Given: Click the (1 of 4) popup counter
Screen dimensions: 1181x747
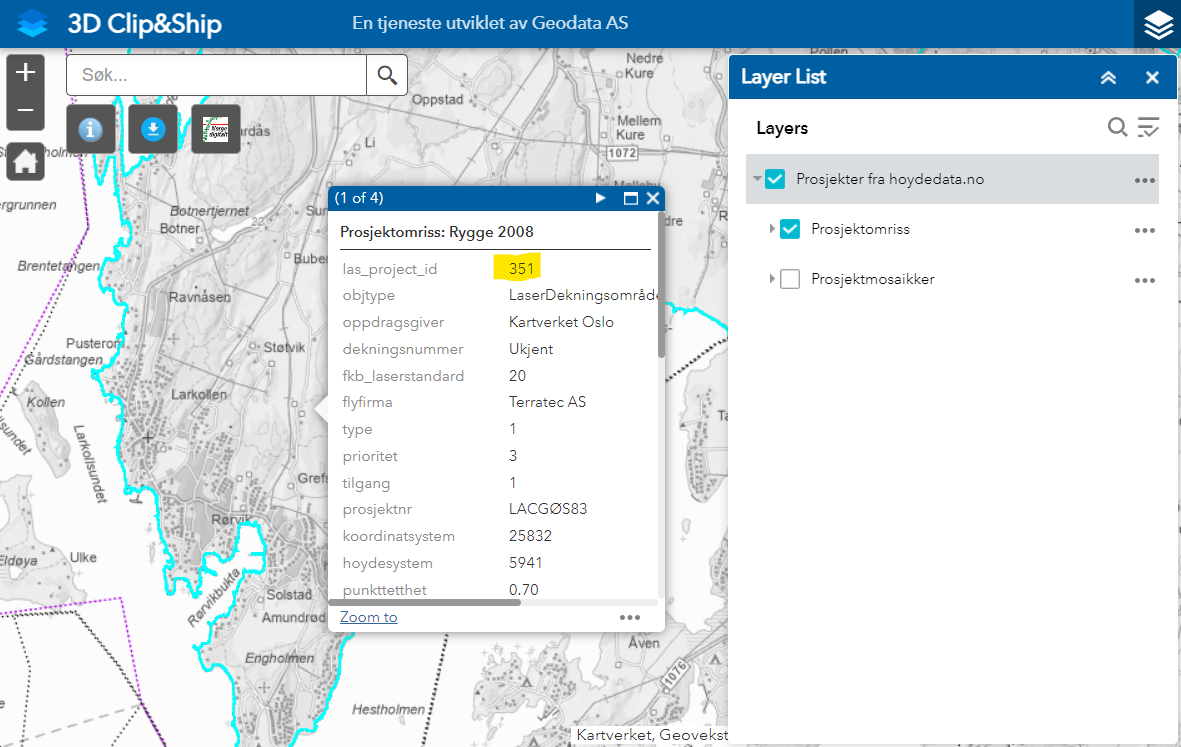Looking at the screenshot, I should (x=359, y=198).
